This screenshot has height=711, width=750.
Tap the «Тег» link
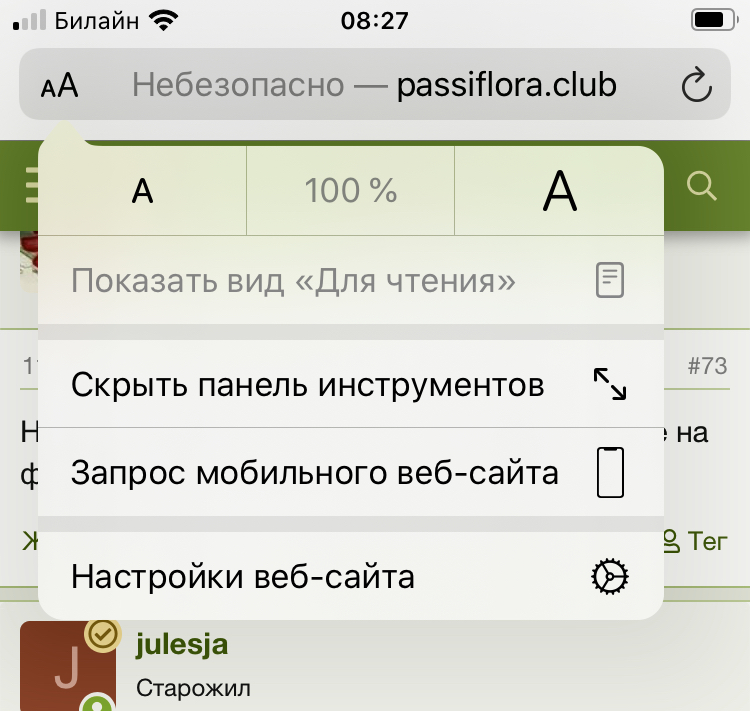pos(706,541)
